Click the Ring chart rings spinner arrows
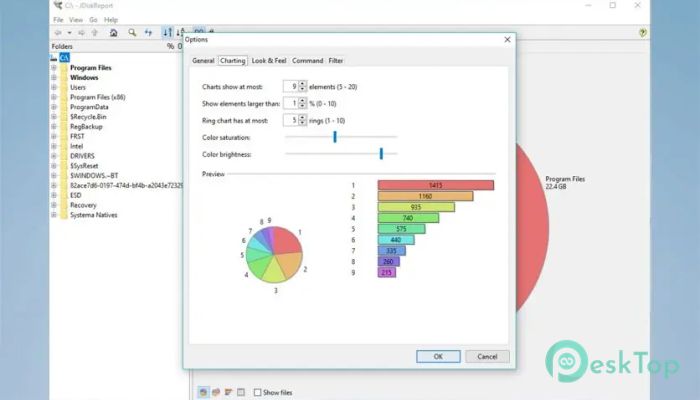Viewport: 700px width, 400px height. [x=303, y=121]
